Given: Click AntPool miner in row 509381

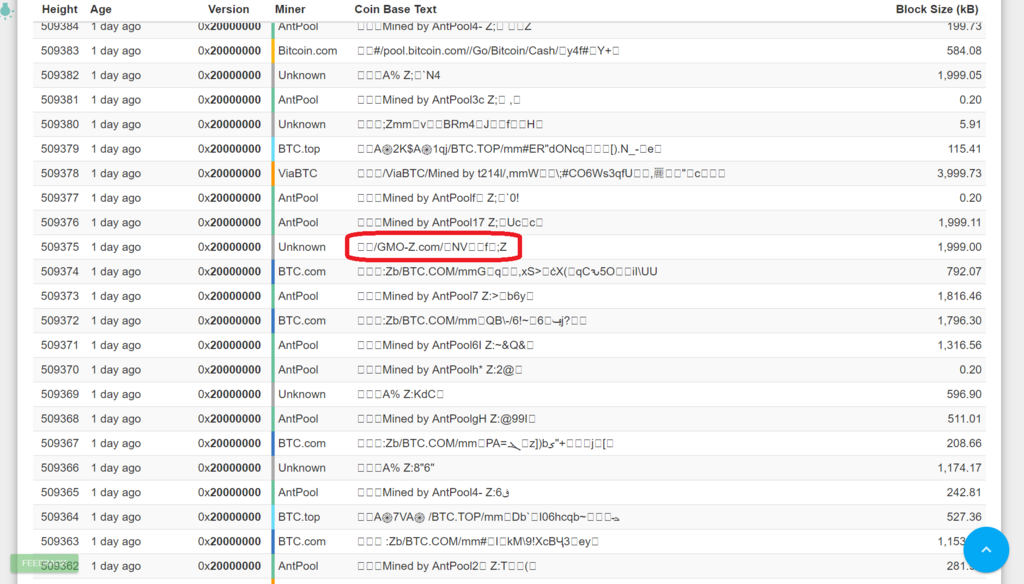Looking at the screenshot, I should [x=298, y=100].
